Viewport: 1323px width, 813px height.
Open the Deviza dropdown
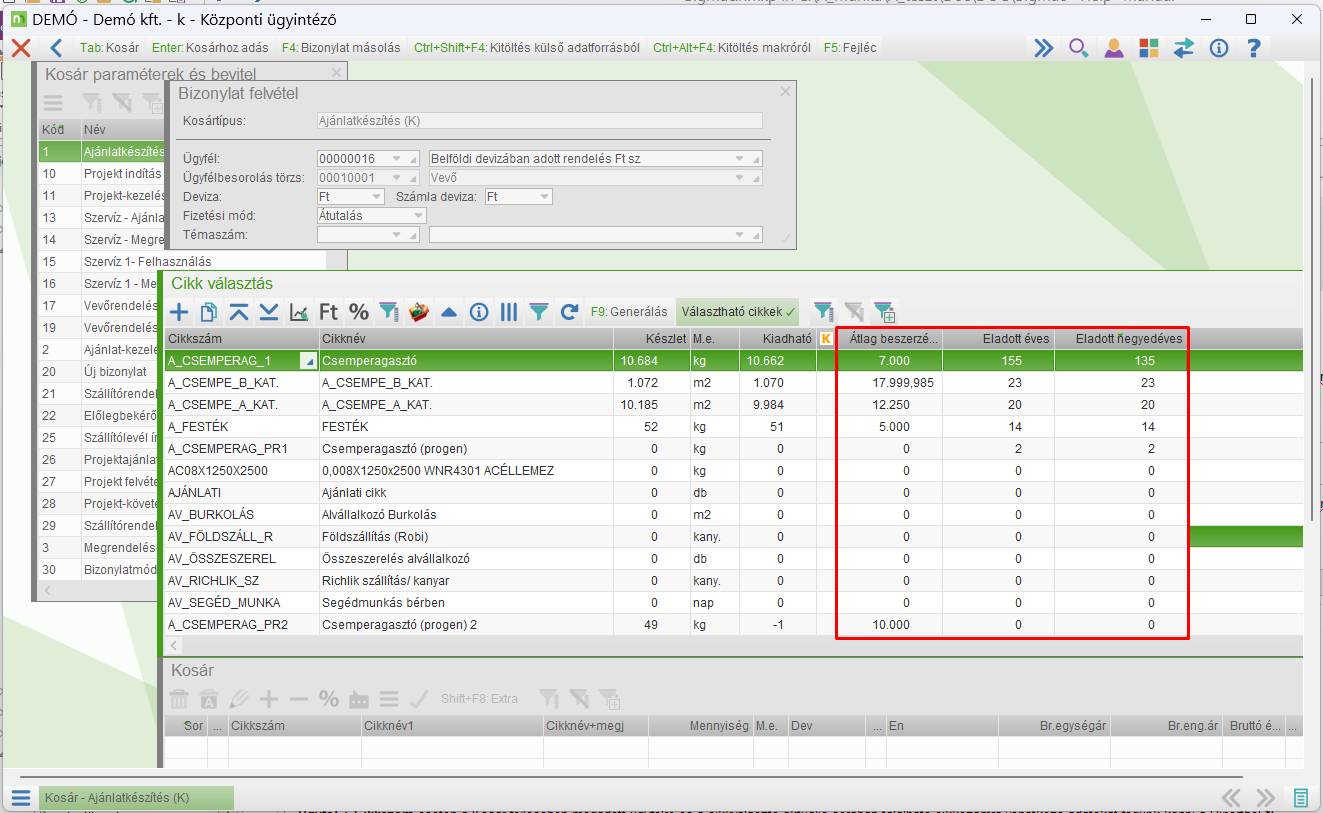375,197
